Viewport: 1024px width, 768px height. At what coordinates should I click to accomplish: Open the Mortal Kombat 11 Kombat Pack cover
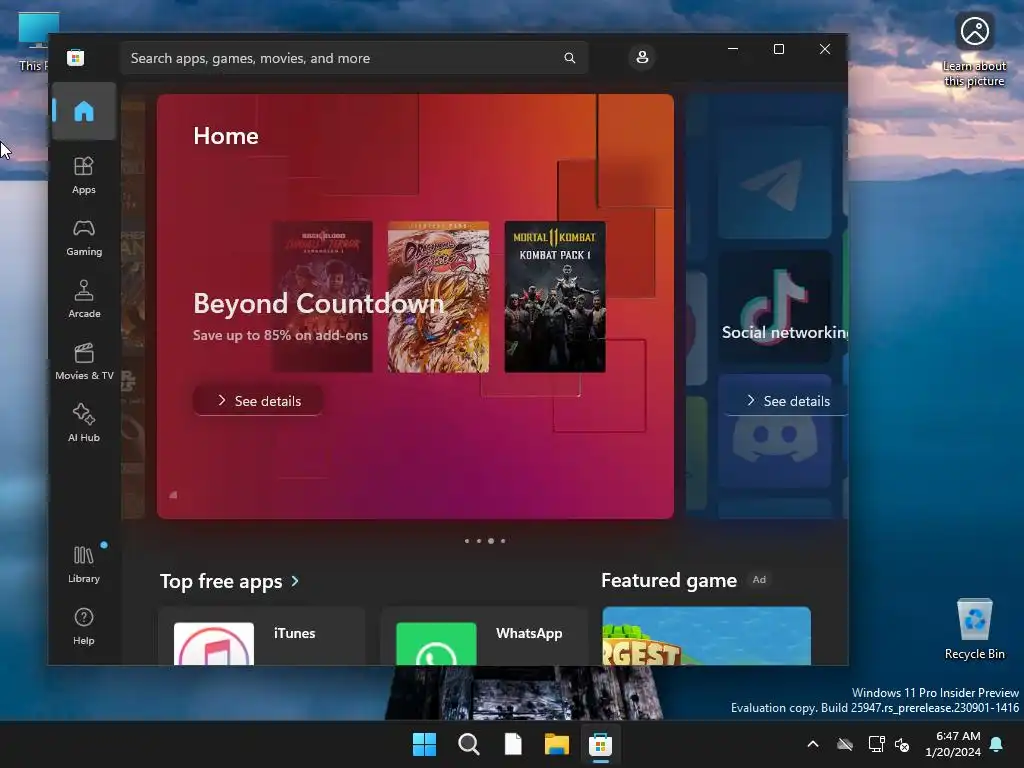pos(555,297)
